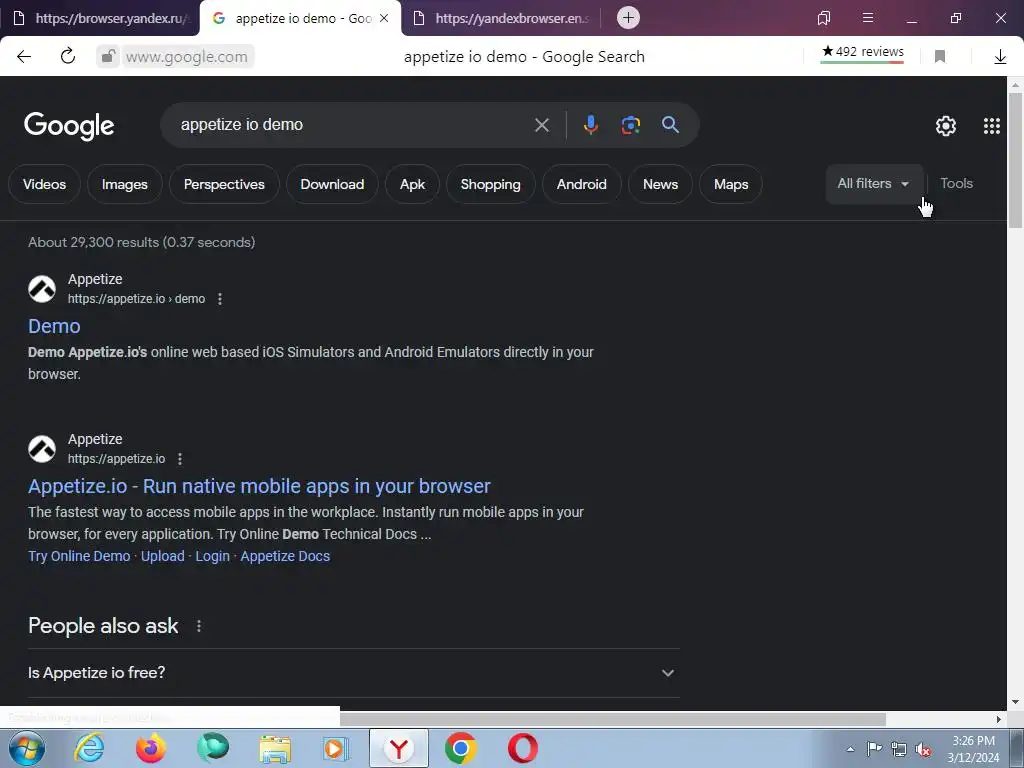The width and height of the screenshot is (1024, 768).
Task: Click the horizontal scrollbar thumb
Action: 613,719
